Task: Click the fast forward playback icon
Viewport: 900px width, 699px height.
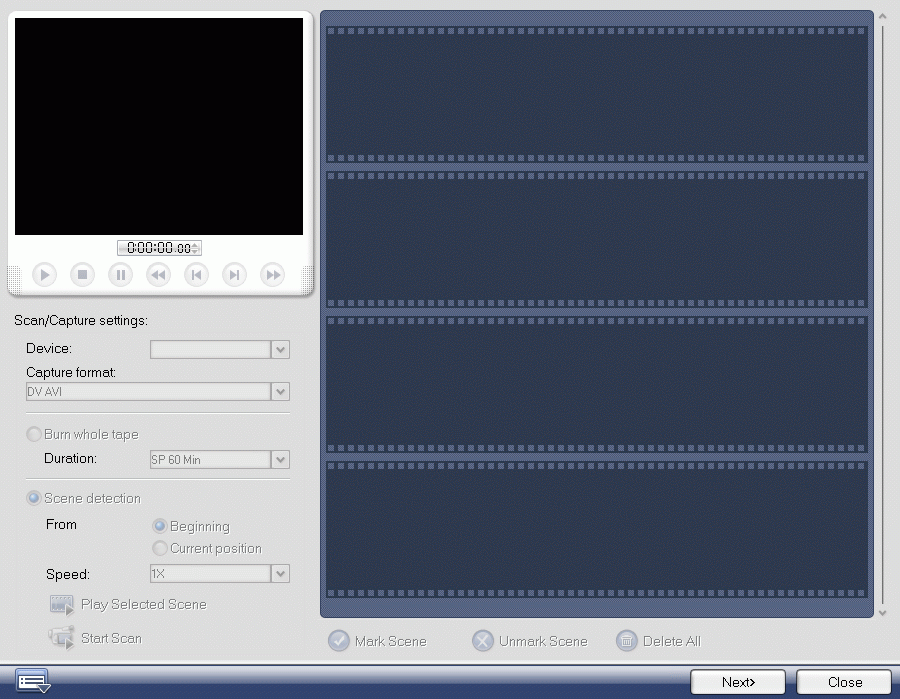Action: 272,274
